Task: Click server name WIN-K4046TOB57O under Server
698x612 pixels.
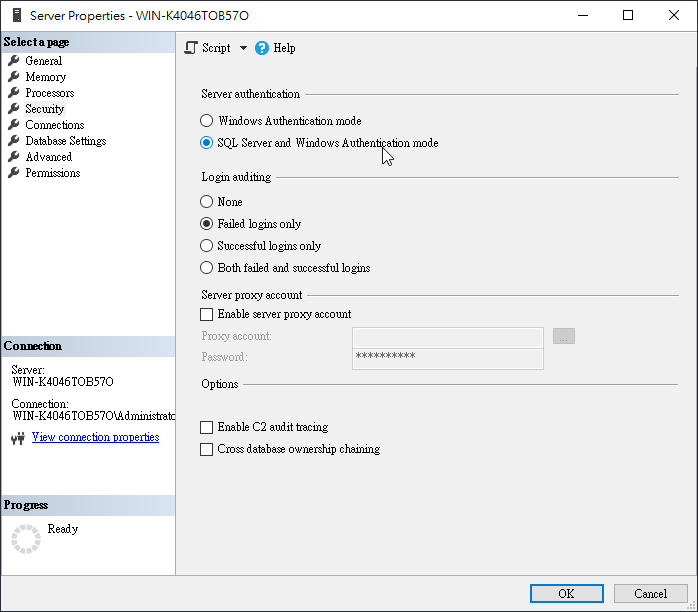Action: pyautogui.click(x=63, y=382)
